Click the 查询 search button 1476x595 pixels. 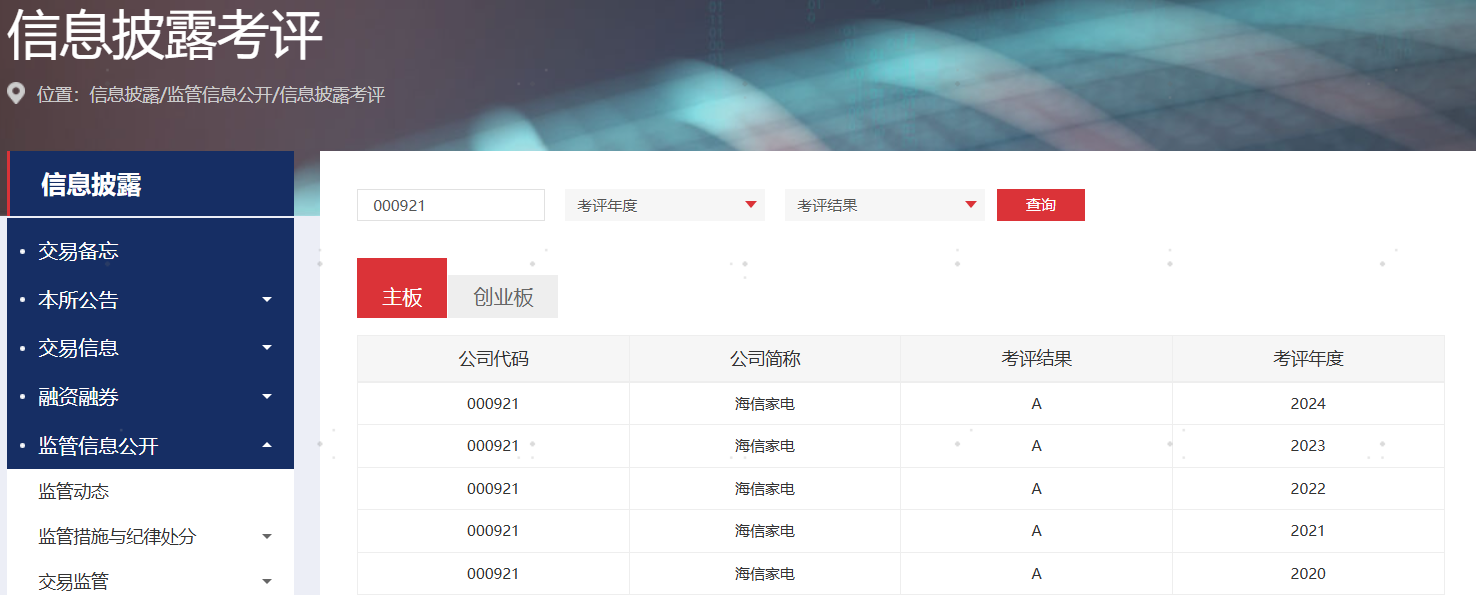[1040, 205]
